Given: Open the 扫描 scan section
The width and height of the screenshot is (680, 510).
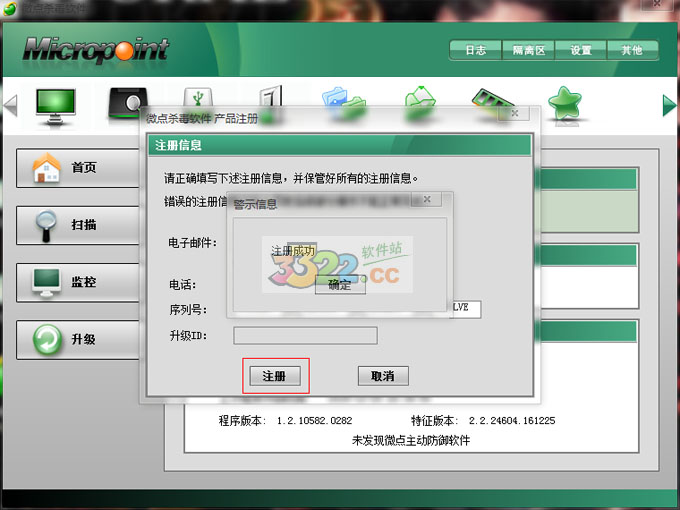Looking at the screenshot, I should [78, 226].
